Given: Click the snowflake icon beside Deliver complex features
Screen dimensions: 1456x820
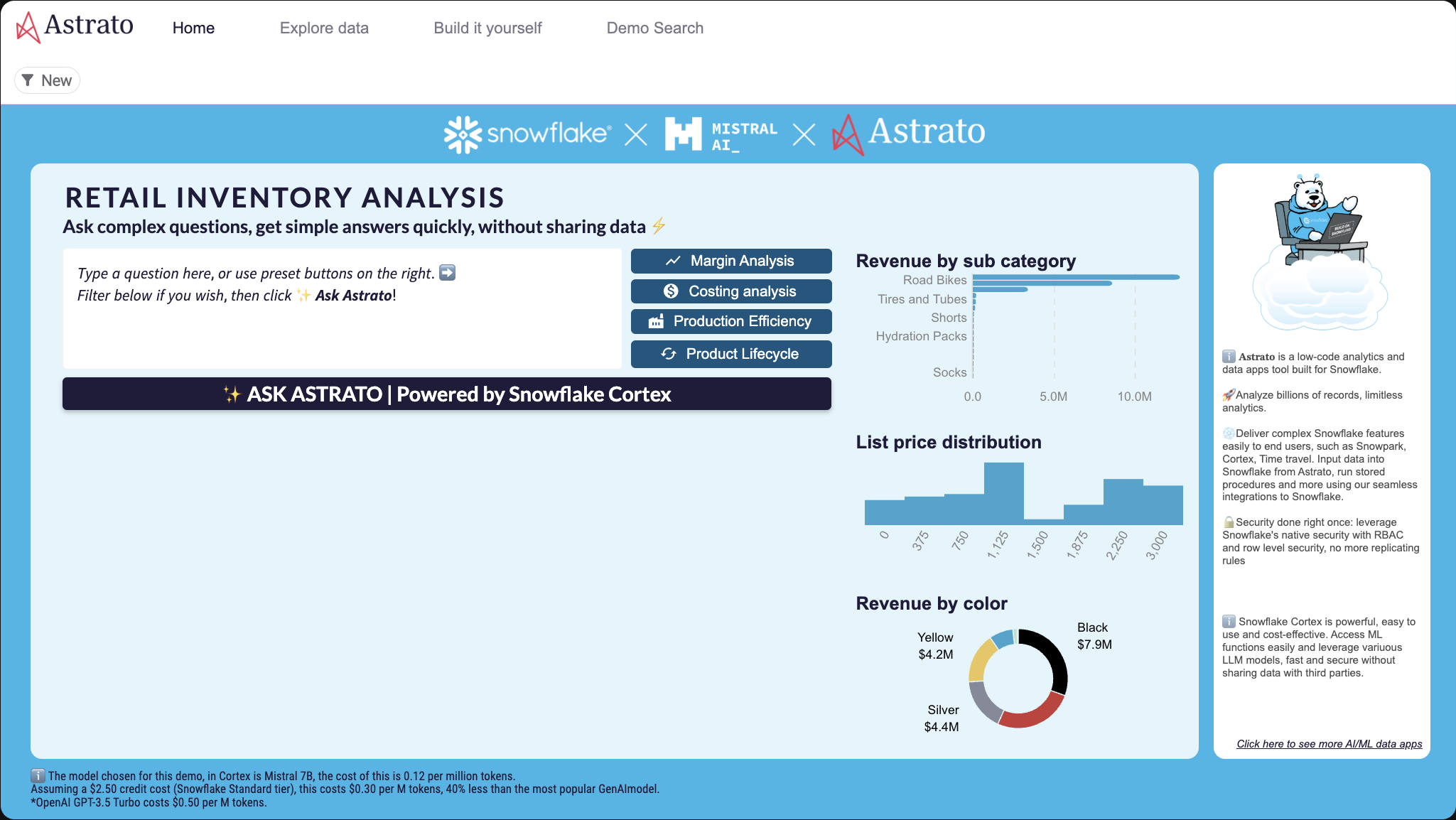Looking at the screenshot, I should point(1229,433).
